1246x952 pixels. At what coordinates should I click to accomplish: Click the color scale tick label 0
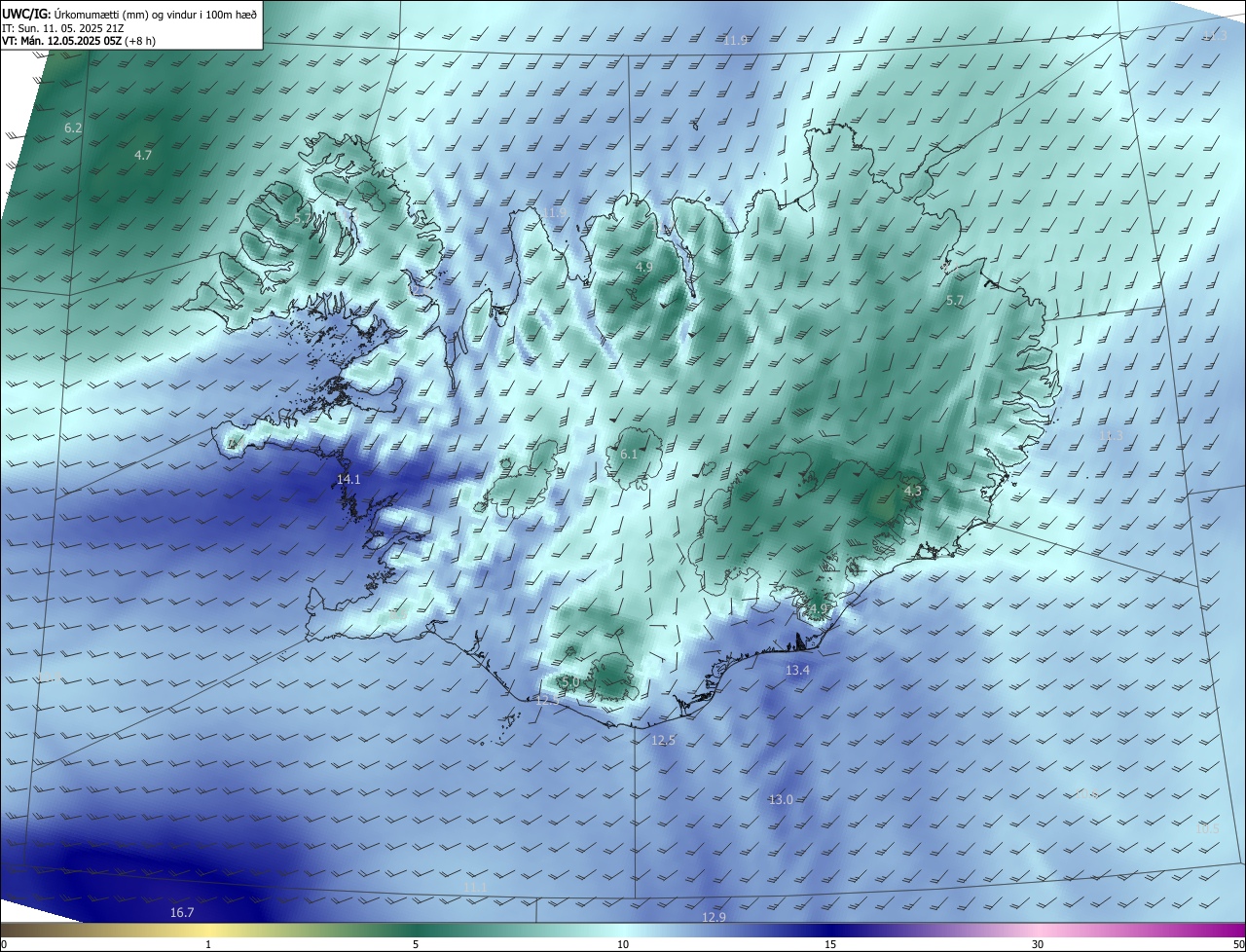click(4, 944)
